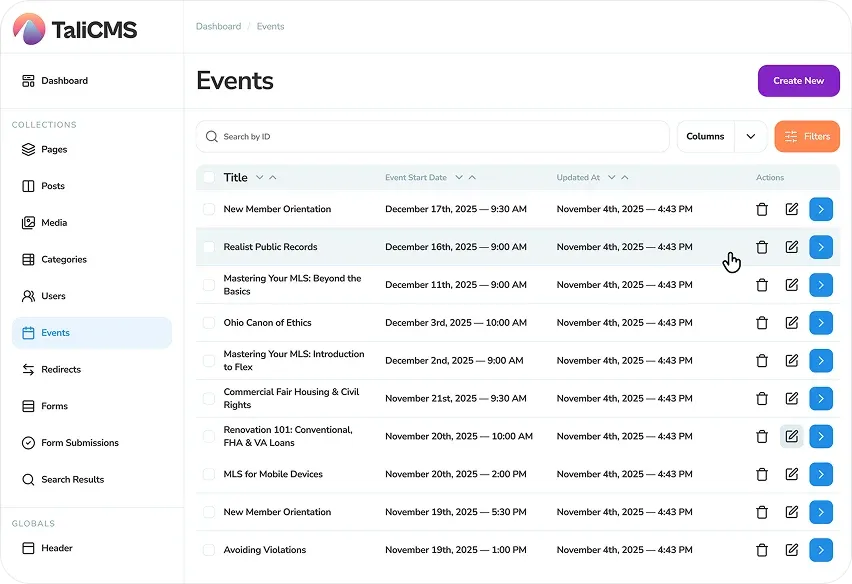The image size is (852, 584).
Task: Sort Title ascending with up chevron
Action: click(x=273, y=177)
